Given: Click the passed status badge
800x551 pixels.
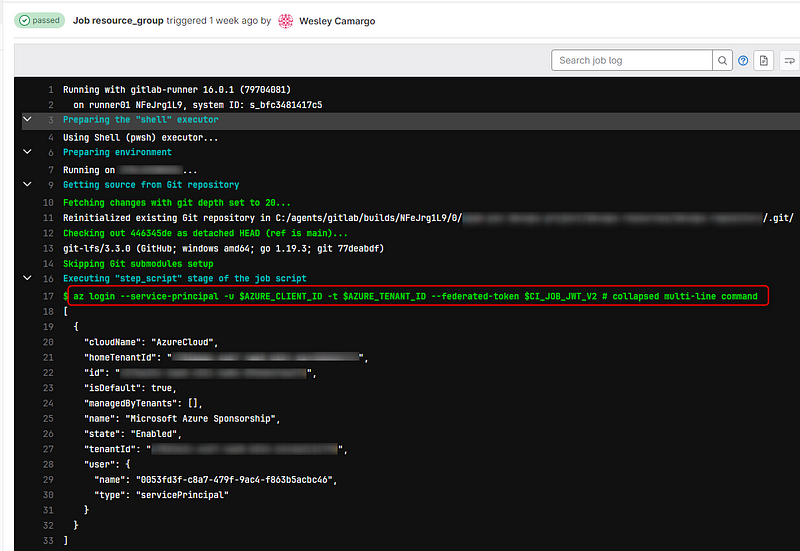Looking at the screenshot, I should tap(39, 20).
